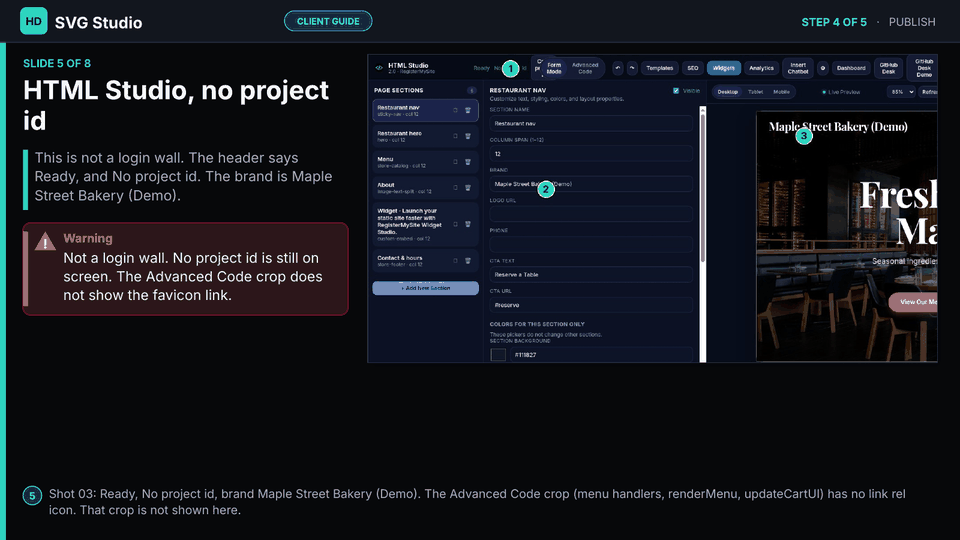Click the Logo URL input field
This screenshot has height=540, width=960.
coord(591,214)
